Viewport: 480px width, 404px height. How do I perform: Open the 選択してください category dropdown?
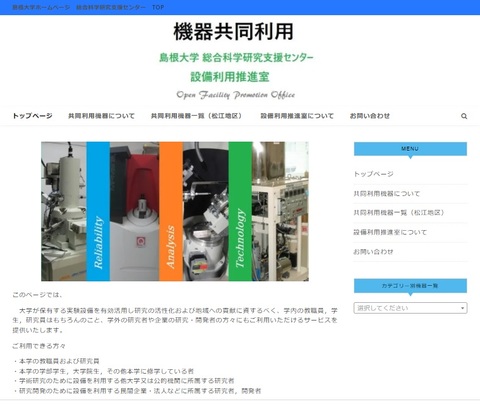click(x=410, y=308)
